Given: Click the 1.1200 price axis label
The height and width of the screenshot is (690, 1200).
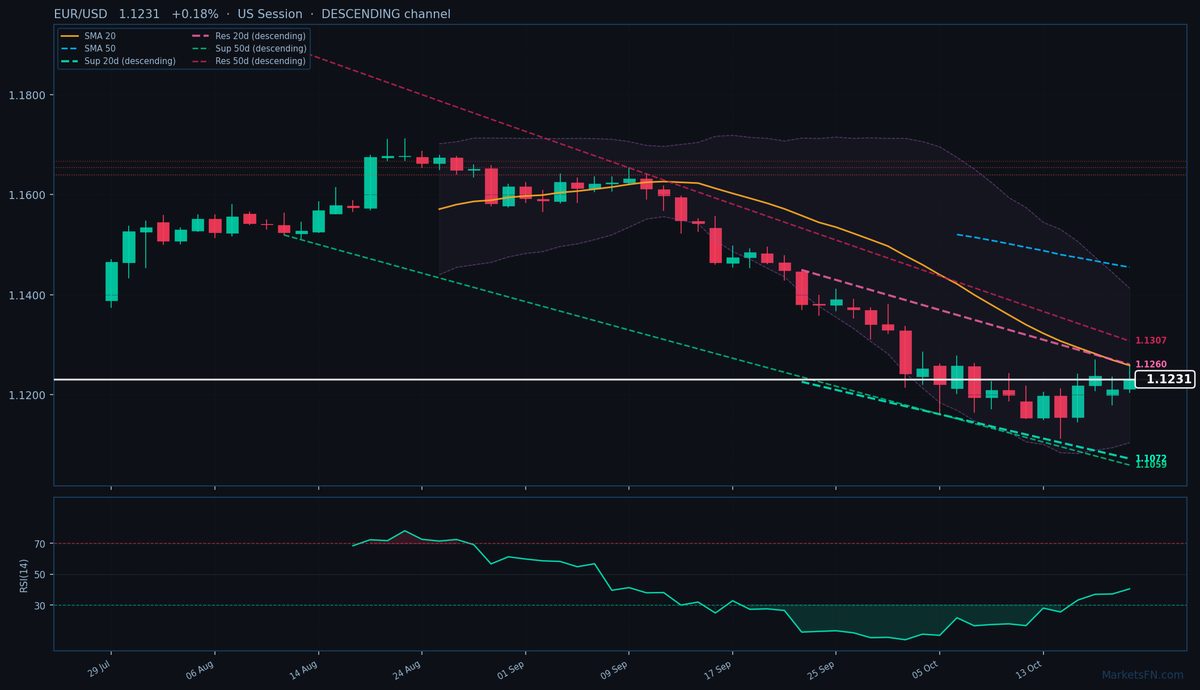Looking at the screenshot, I should click(26, 396).
